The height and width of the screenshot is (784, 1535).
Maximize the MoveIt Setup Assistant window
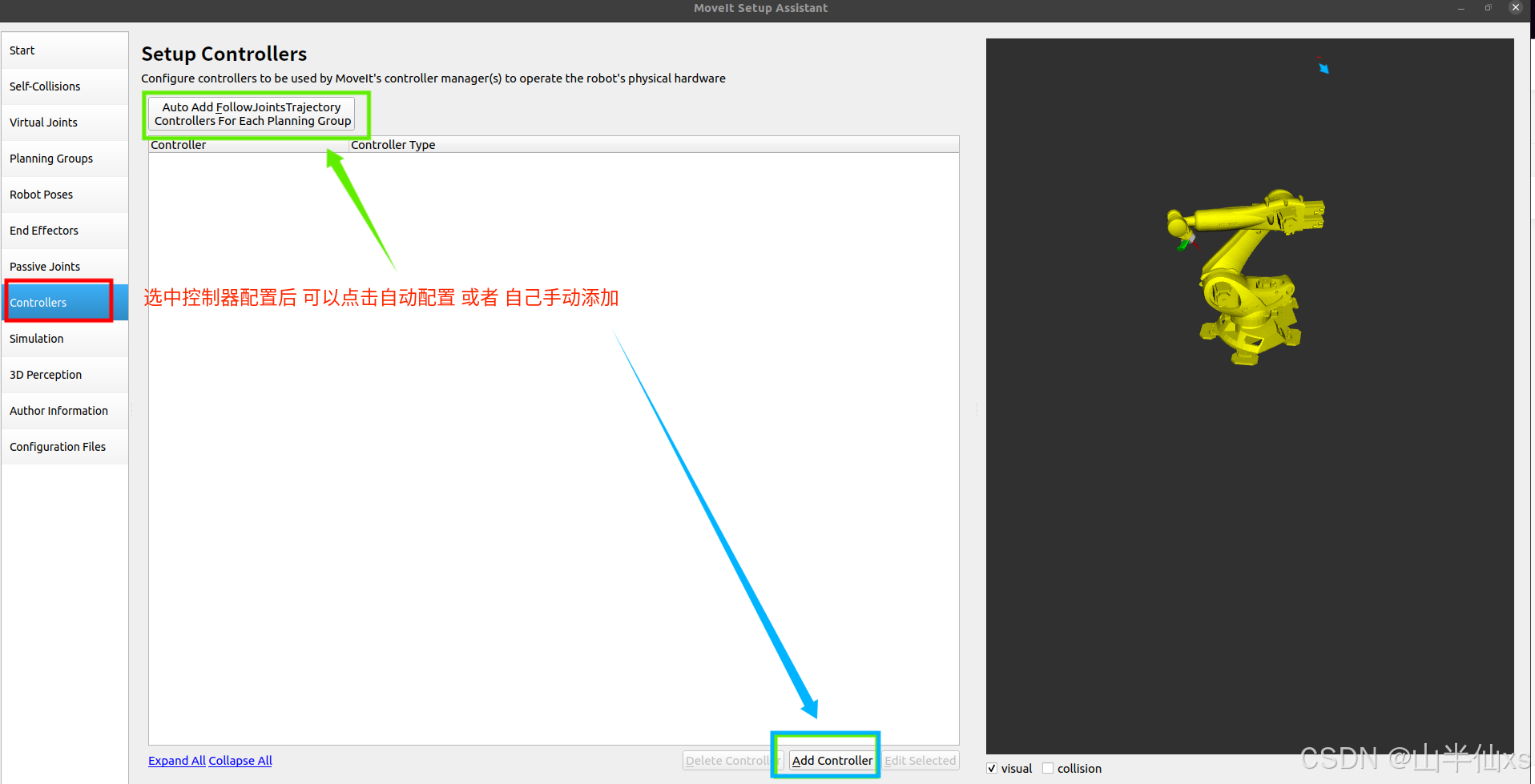(1488, 8)
